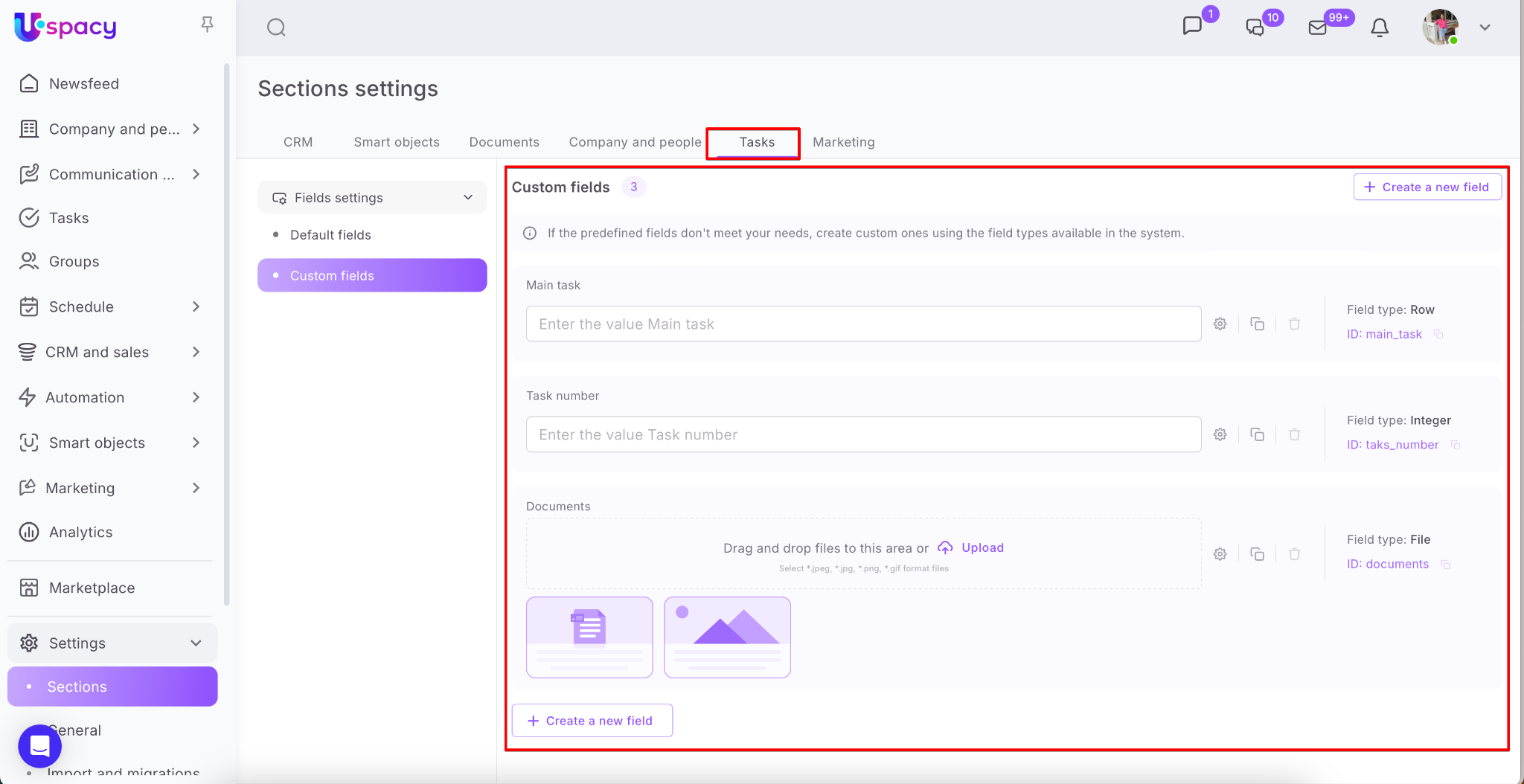
Task: Open the notifications bell
Action: coord(1379,28)
